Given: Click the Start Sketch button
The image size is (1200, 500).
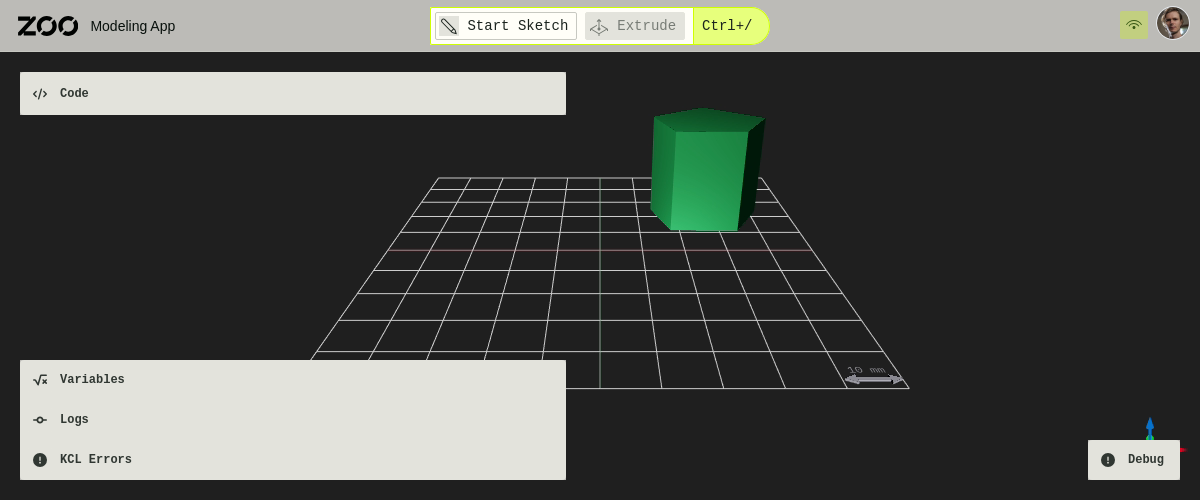Looking at the screenshot, I should point(506,26).
